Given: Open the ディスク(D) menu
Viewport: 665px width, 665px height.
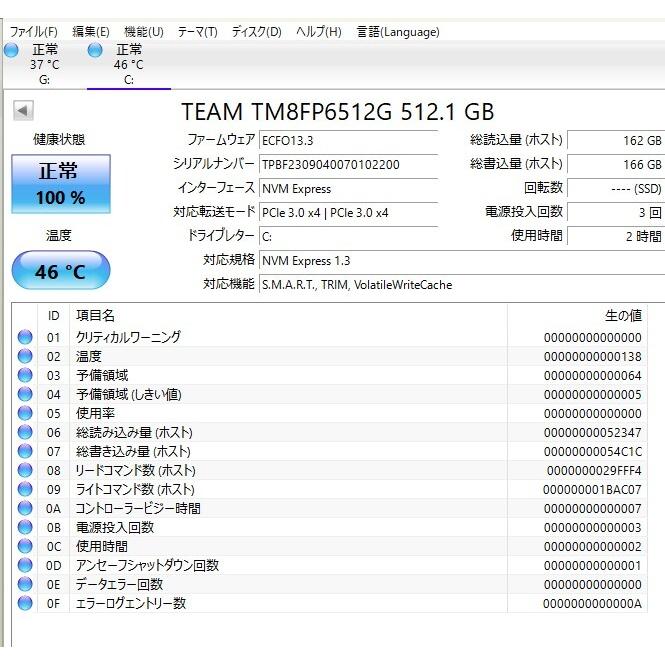Looking at the screenshot, I should tap(256, 32).
